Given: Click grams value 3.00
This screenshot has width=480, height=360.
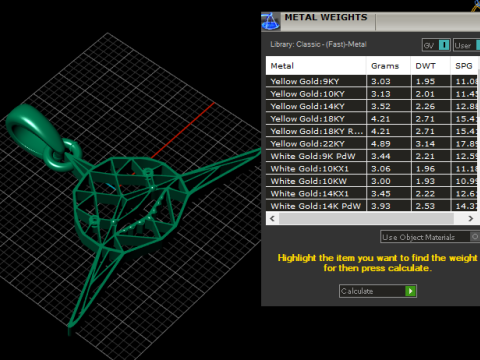Looking at the screenshot, I should click(381, 181).
